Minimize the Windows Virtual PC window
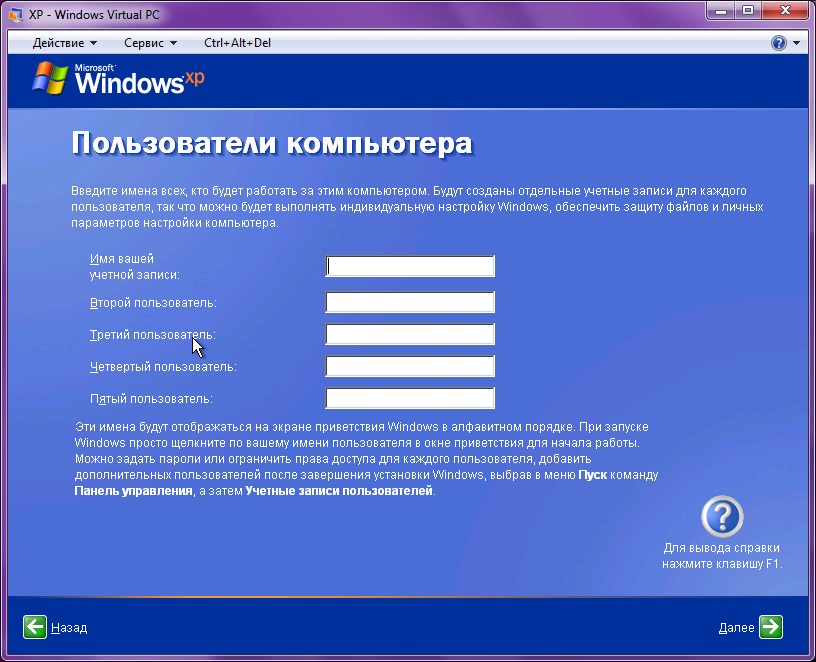This screenshot has height=662, width=816. 721,10
